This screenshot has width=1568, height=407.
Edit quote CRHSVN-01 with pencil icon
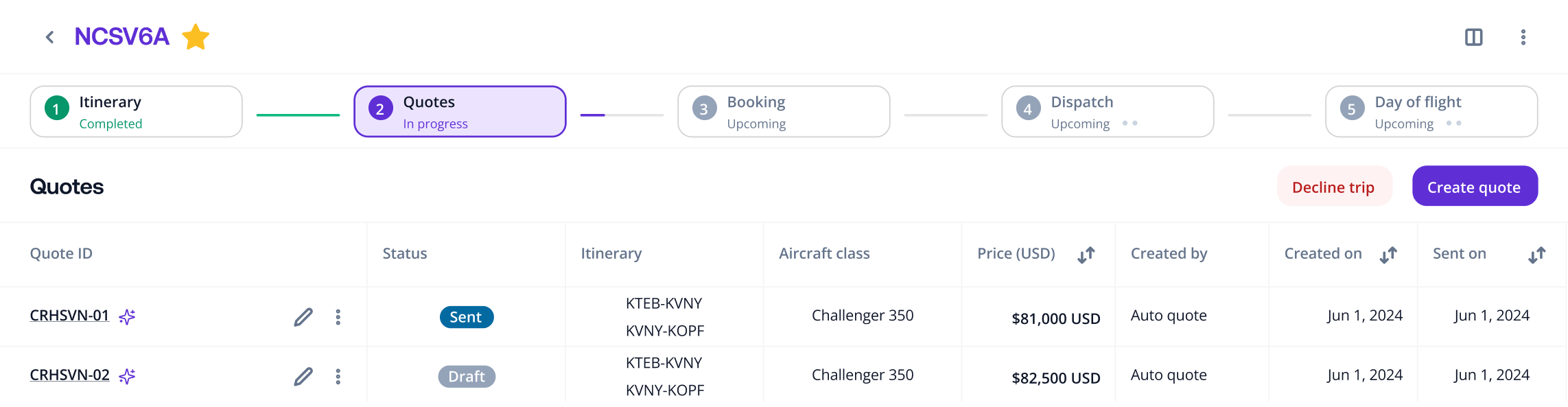point(303,317)
